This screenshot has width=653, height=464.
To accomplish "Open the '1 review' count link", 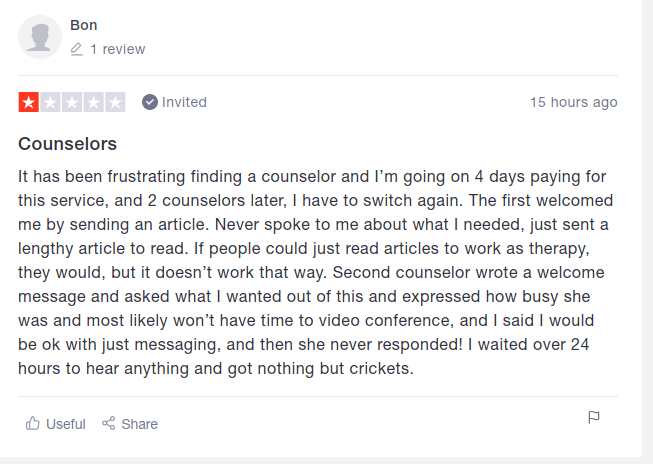I will coord(117,49).
